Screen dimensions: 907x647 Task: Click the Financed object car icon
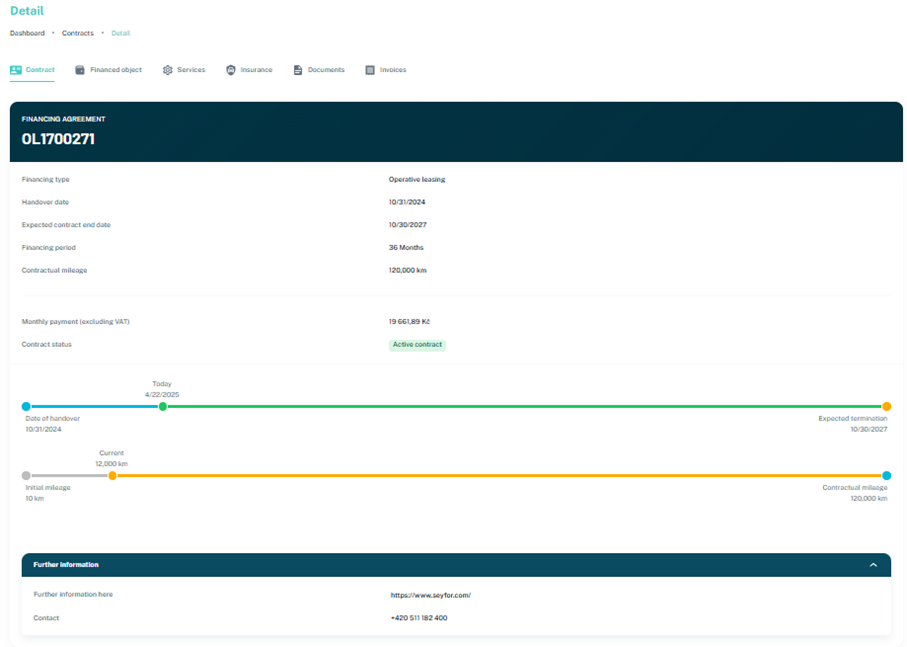[x=80, y=70]
